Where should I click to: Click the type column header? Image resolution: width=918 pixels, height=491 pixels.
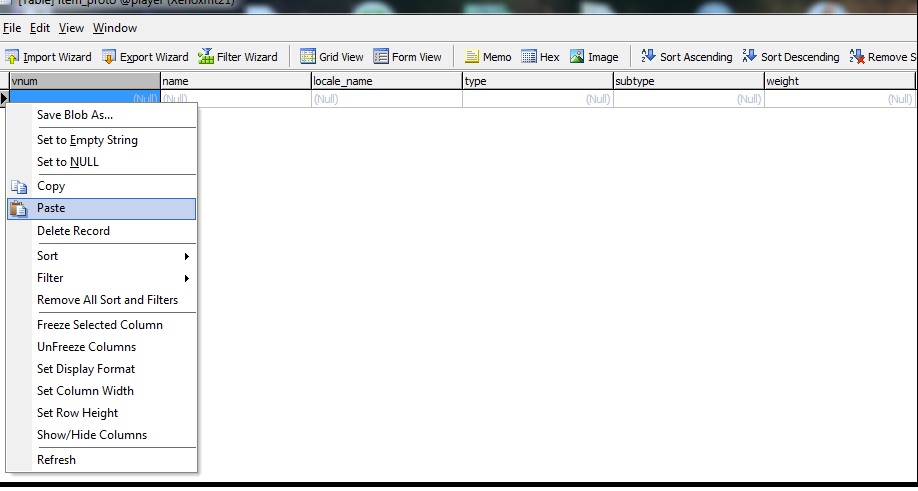click(538, 81)
